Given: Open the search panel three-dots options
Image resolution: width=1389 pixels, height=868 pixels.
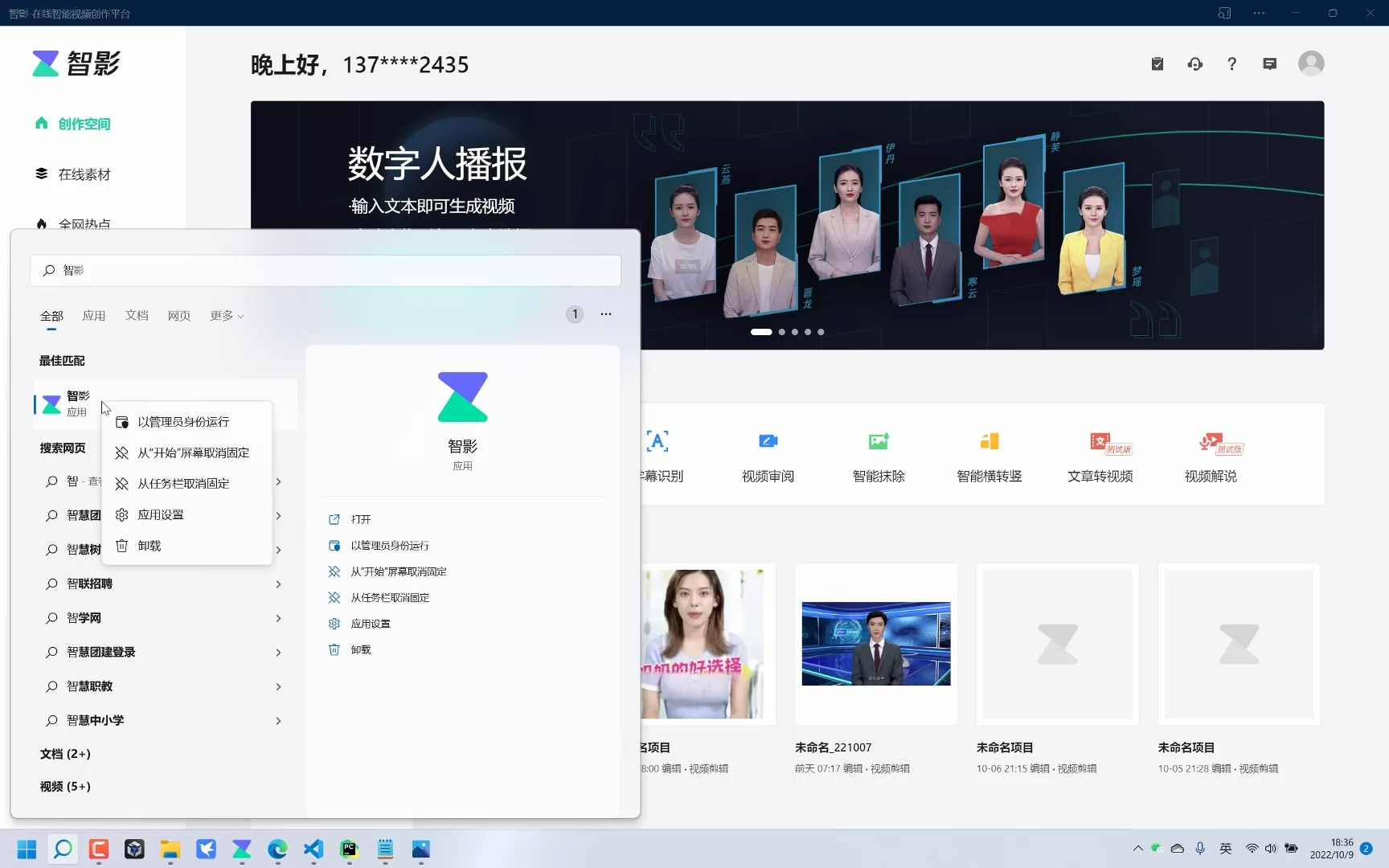Looking at the screenshot, I should (x=606, y=314).
